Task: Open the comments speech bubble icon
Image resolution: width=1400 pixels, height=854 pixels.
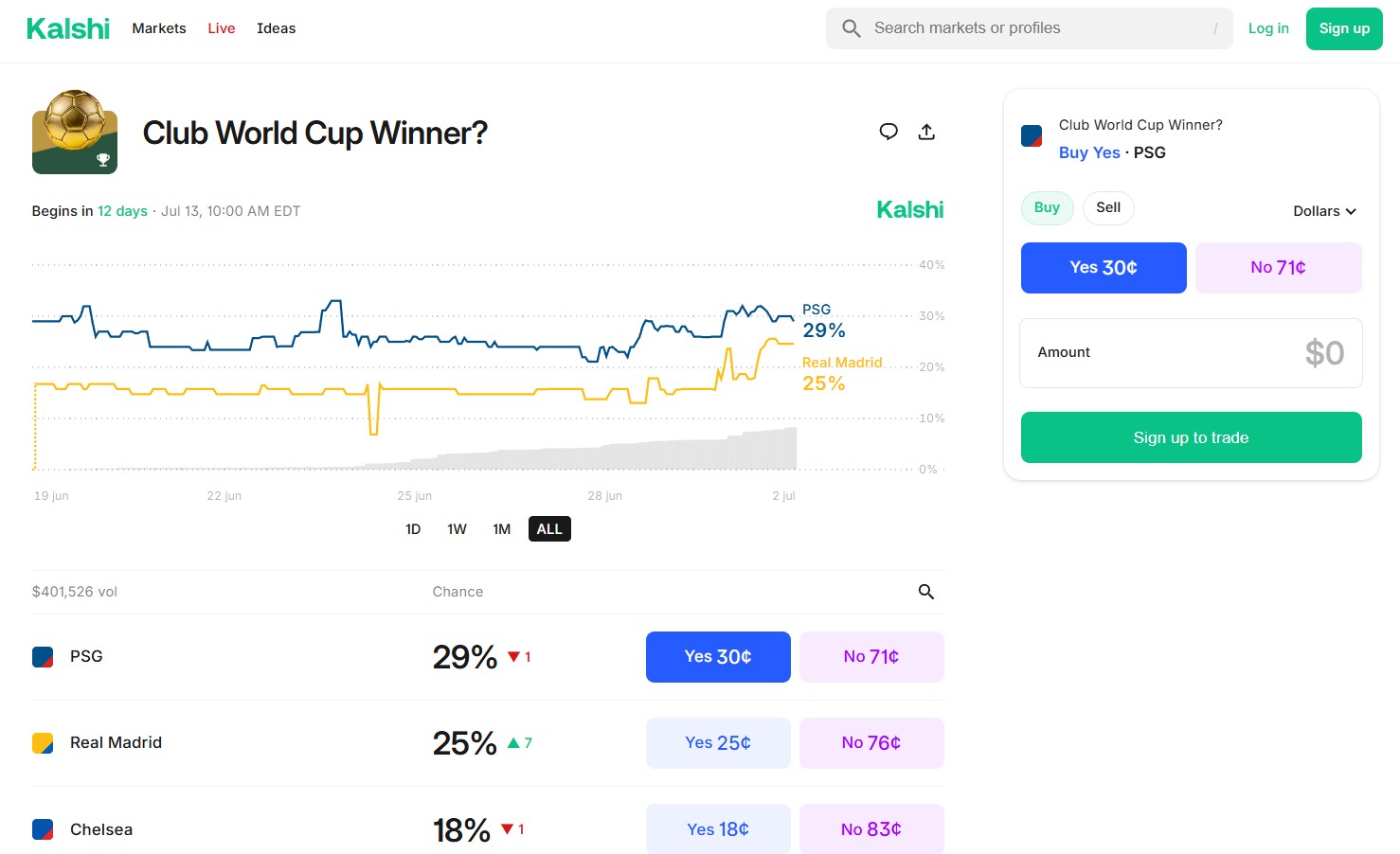Action: (888, 132)
